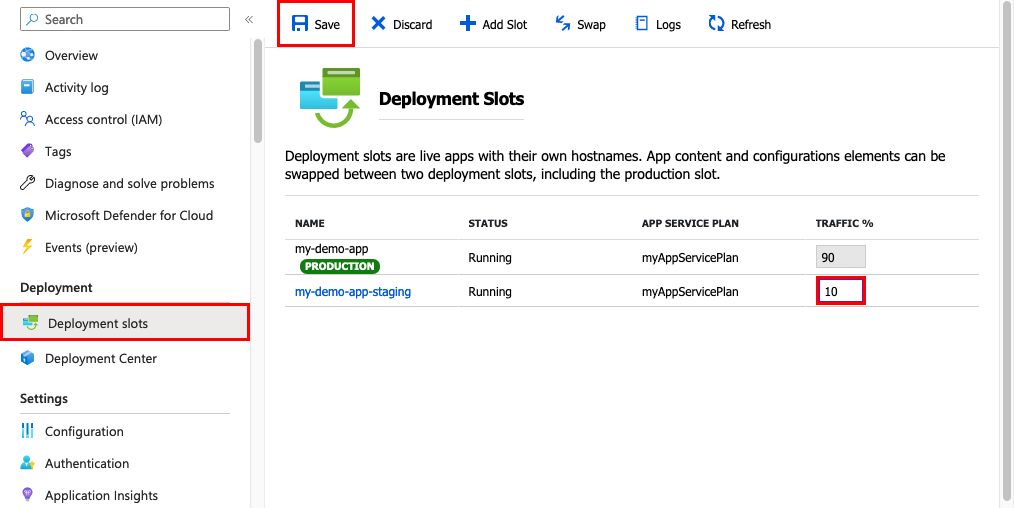Viewport: 1014px width, 508px height.
Task: Click the sidebar Search box
Action: pyautogui.click(x=125, y=19)
